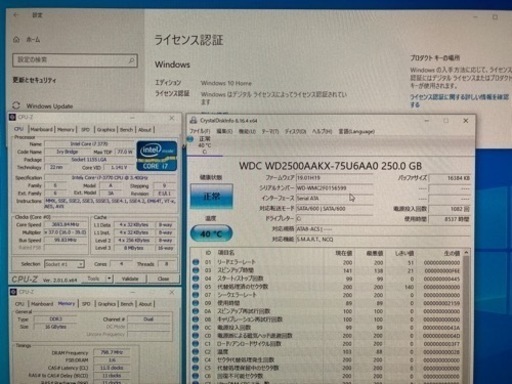Image resolution: width=512 pixels, height=384 pixels.
Task: Click status orb of attribute C6 row
Action: pos(196,376)
